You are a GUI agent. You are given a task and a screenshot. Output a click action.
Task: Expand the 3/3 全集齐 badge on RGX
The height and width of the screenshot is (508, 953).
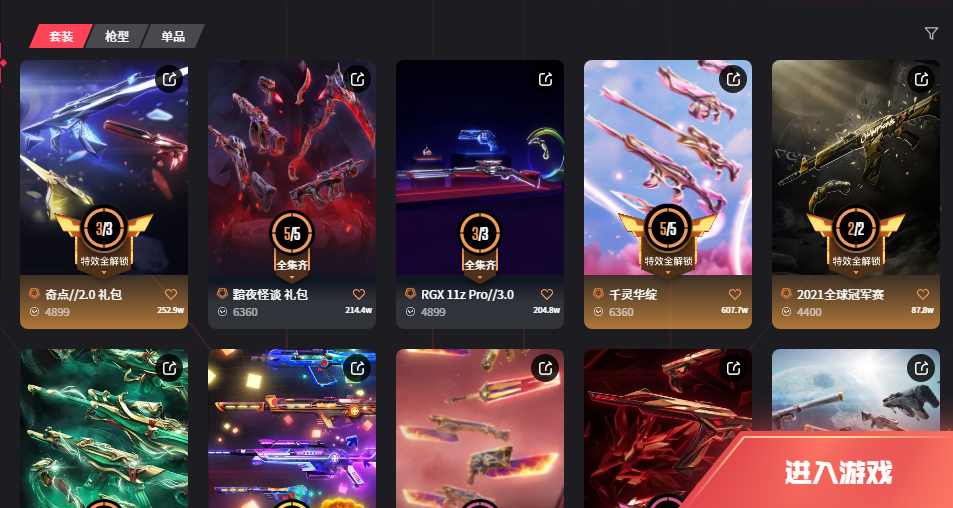pos(480,246)
